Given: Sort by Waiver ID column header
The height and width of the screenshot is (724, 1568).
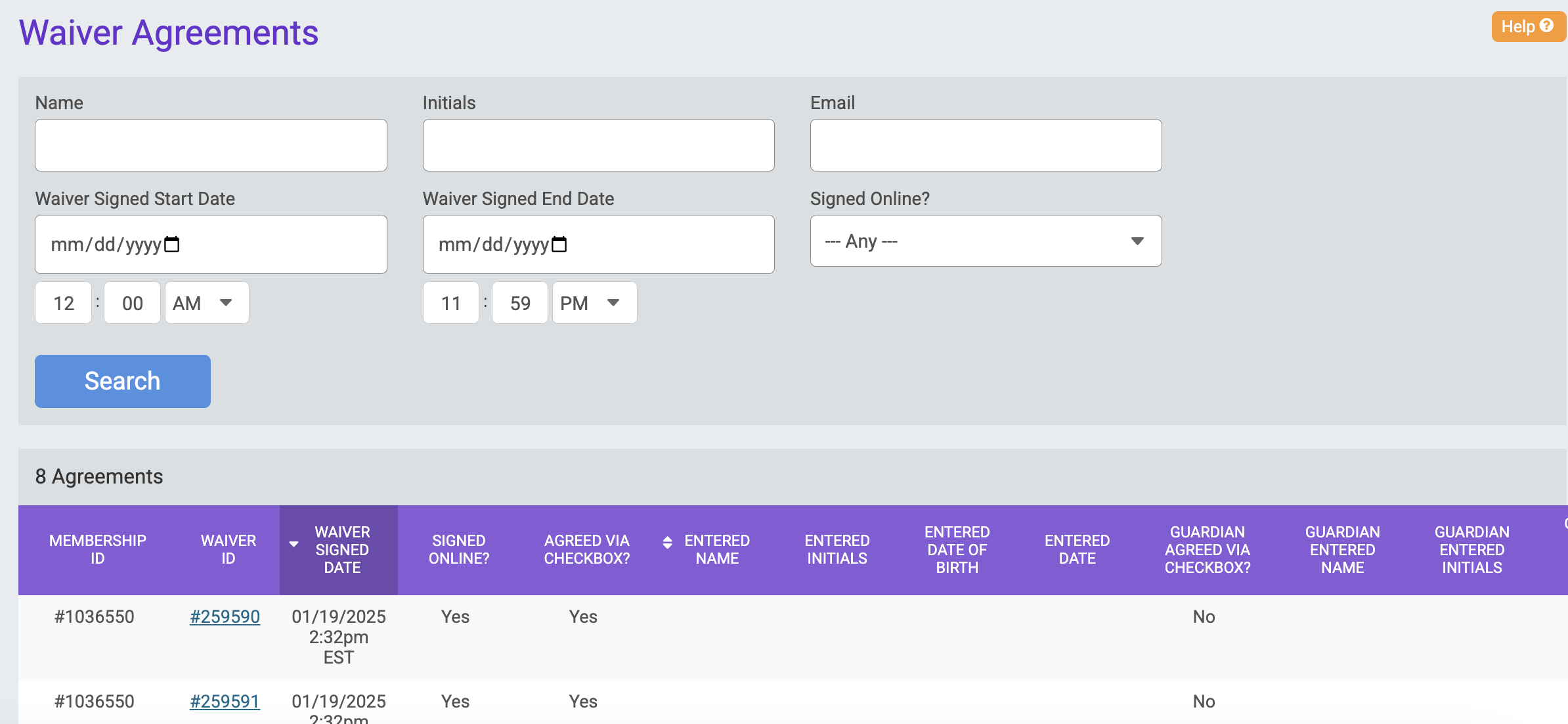Looking at the screenshot, I should click(x=228, y=549).
